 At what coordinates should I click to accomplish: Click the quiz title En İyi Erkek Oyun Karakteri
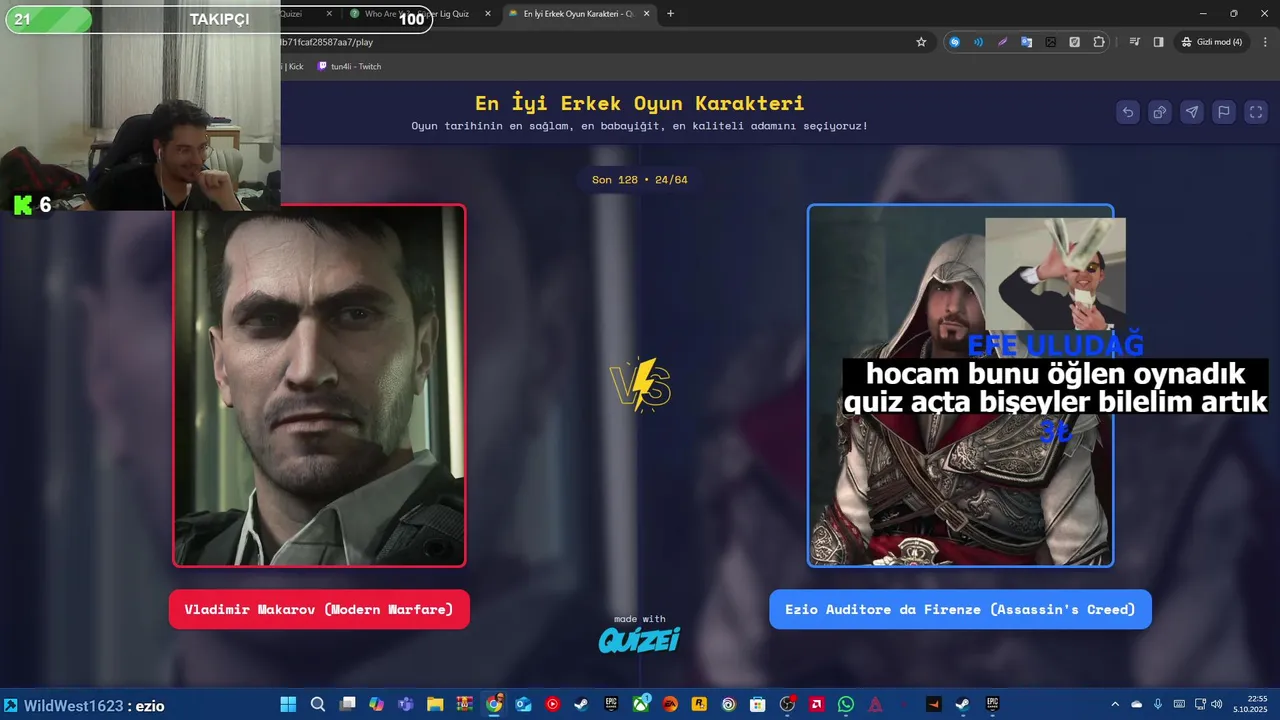(x=640, y=103)
